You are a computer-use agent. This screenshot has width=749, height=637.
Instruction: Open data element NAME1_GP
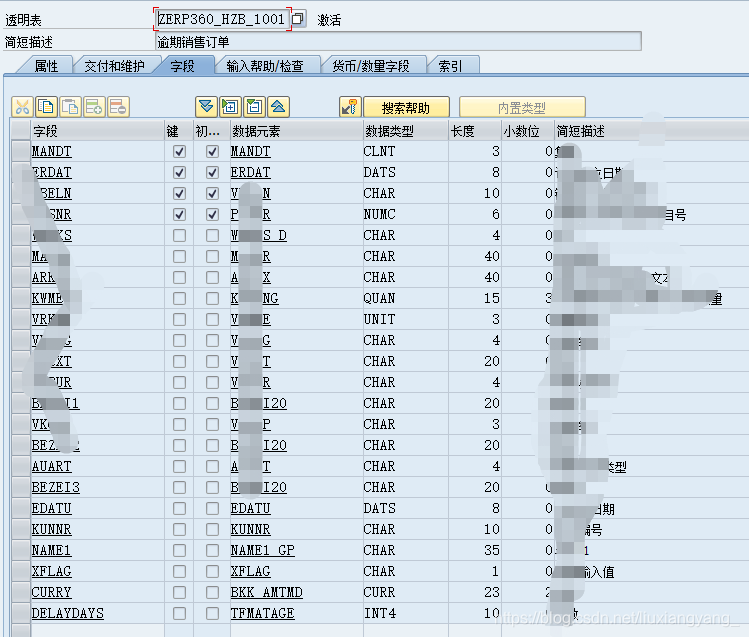[262, 551]
